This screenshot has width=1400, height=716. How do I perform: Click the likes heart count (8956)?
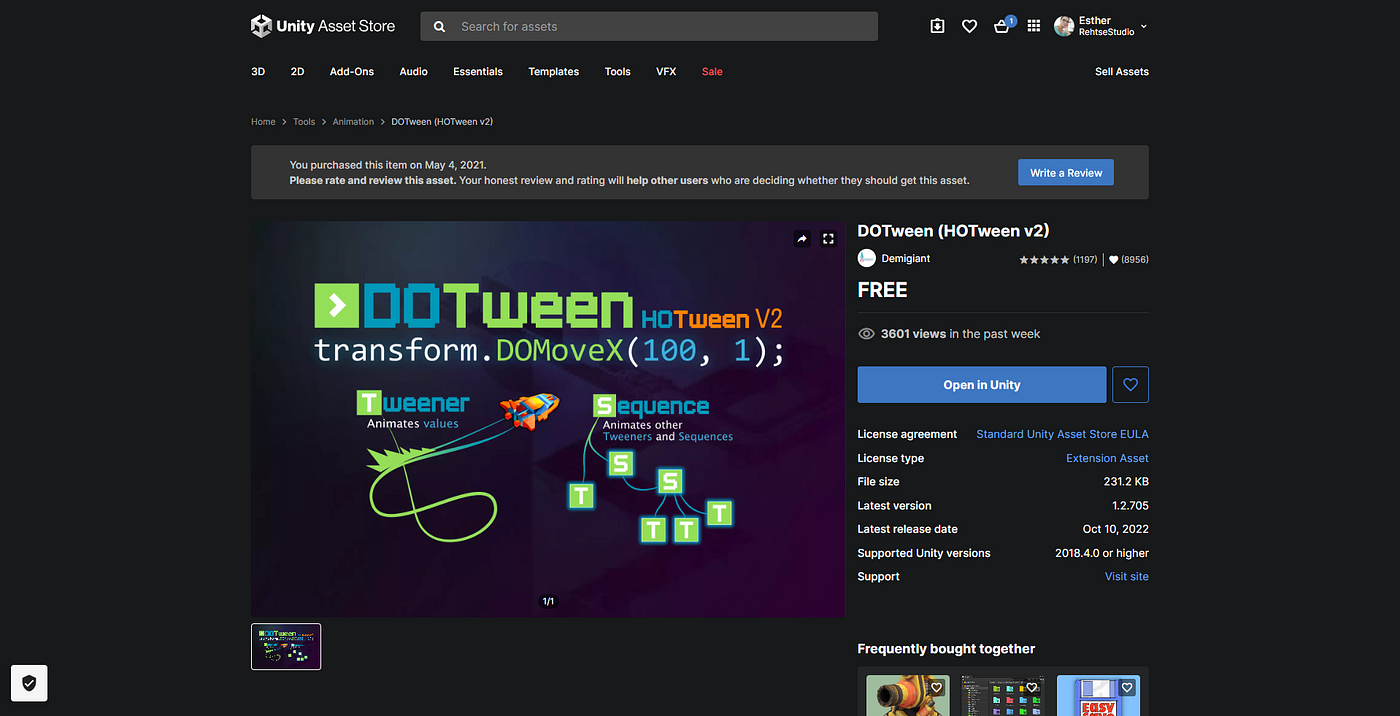point(1128,259)
